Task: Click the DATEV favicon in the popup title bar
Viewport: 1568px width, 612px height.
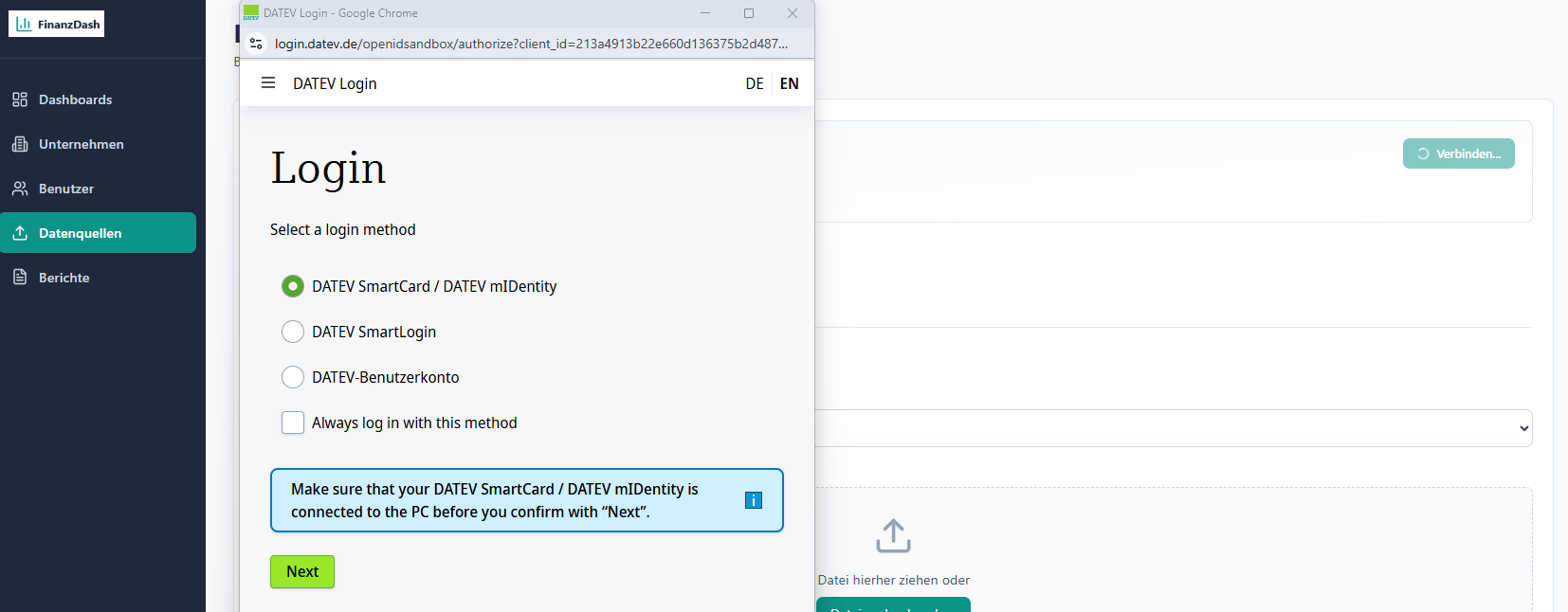Action: pyautogui.click(x=251, y=12)
